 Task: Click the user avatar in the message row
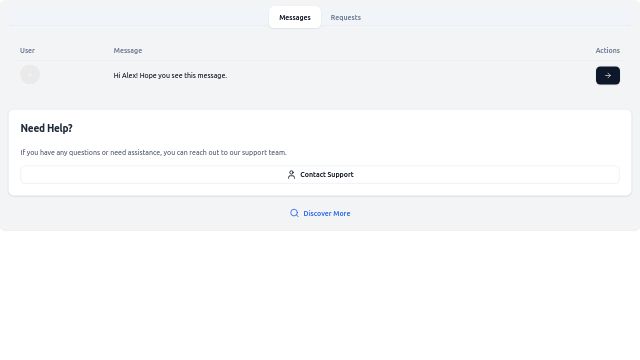(x=30, y=75)
